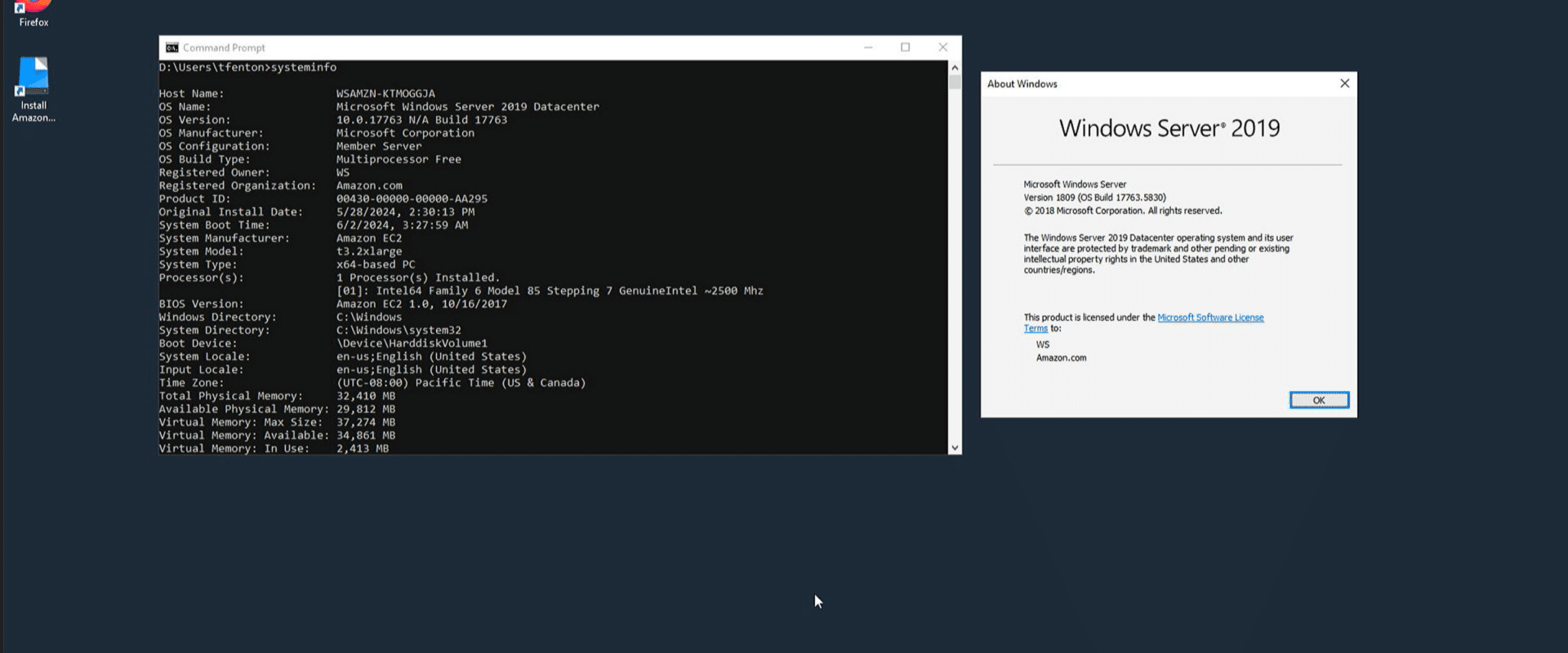The height and width of the screenshot is (653, 1568).
Task: Click 'Multiprocessor Free' build type value
Action: pos(399,159)
